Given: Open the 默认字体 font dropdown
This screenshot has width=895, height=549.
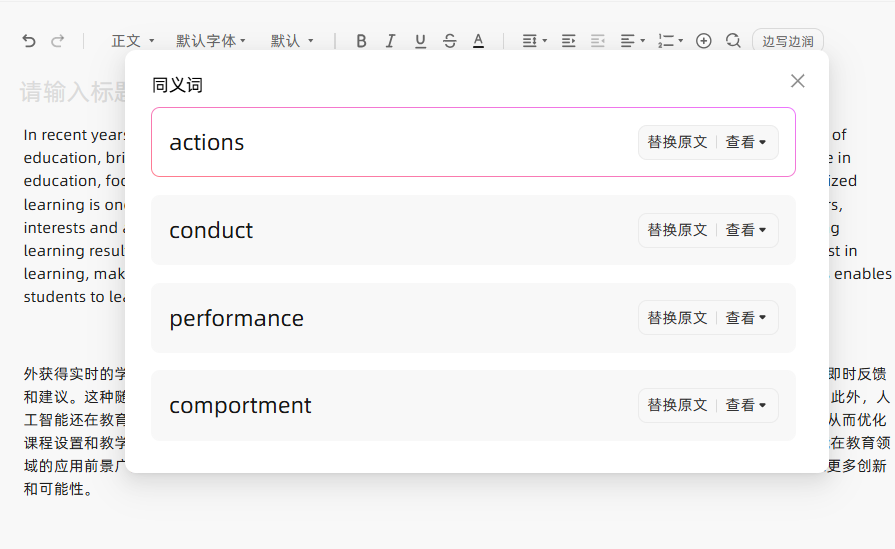Looking at the screenshot, I should 211,41.
